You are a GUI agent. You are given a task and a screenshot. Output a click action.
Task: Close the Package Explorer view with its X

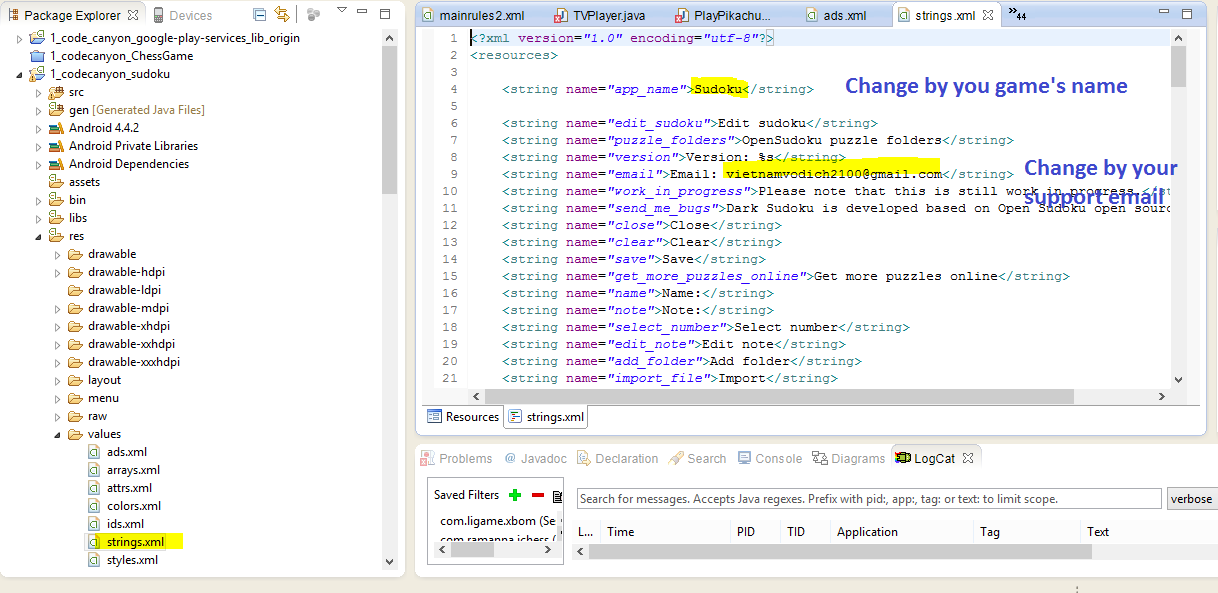click(133, 15)
